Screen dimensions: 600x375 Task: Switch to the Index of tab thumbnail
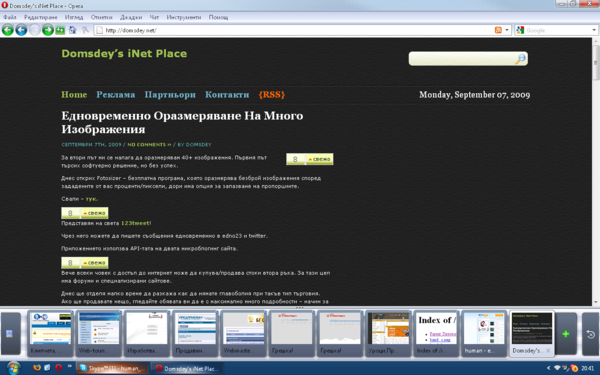click(x=436, y=334)
